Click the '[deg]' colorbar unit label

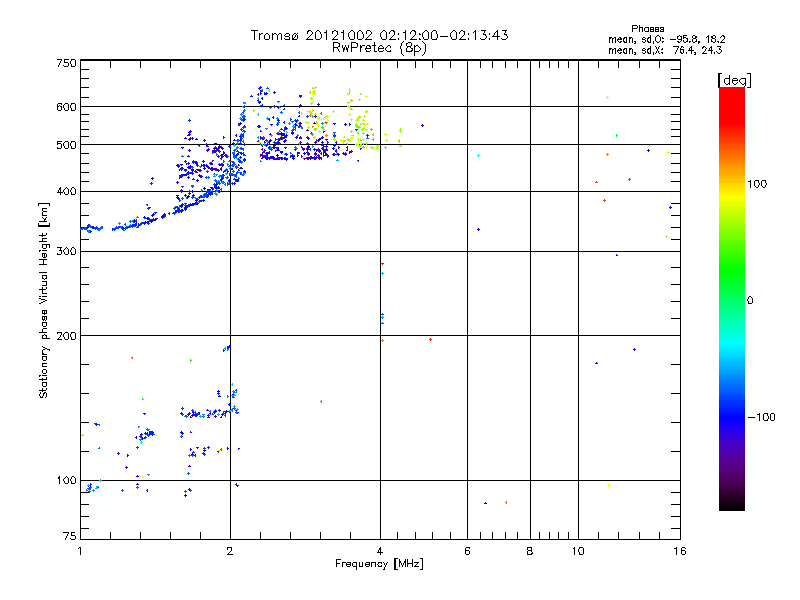point(734,80)
